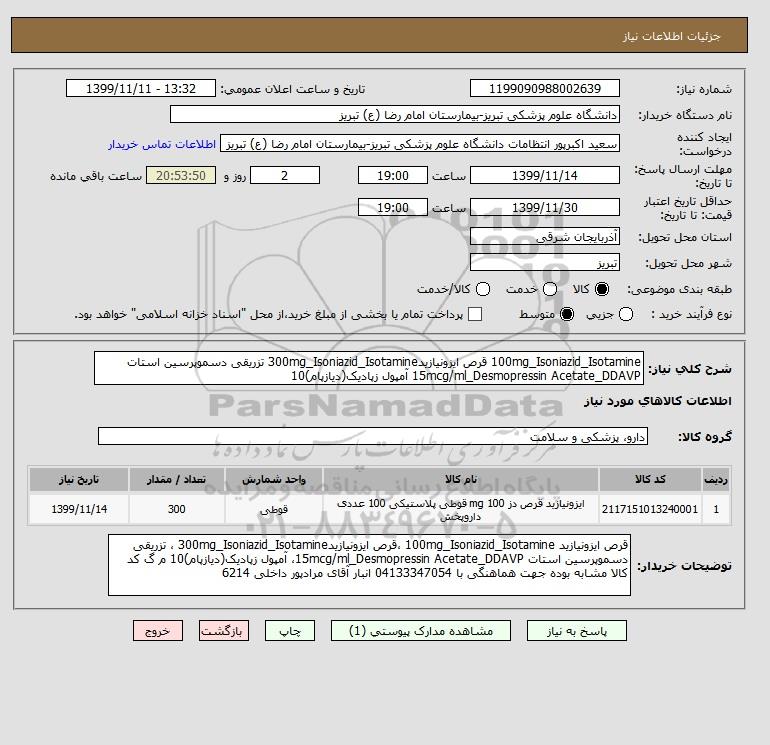Screen dimensions: 770x745
Task: Click the واحد شمارش column header
Action: (x=274, y=479)
